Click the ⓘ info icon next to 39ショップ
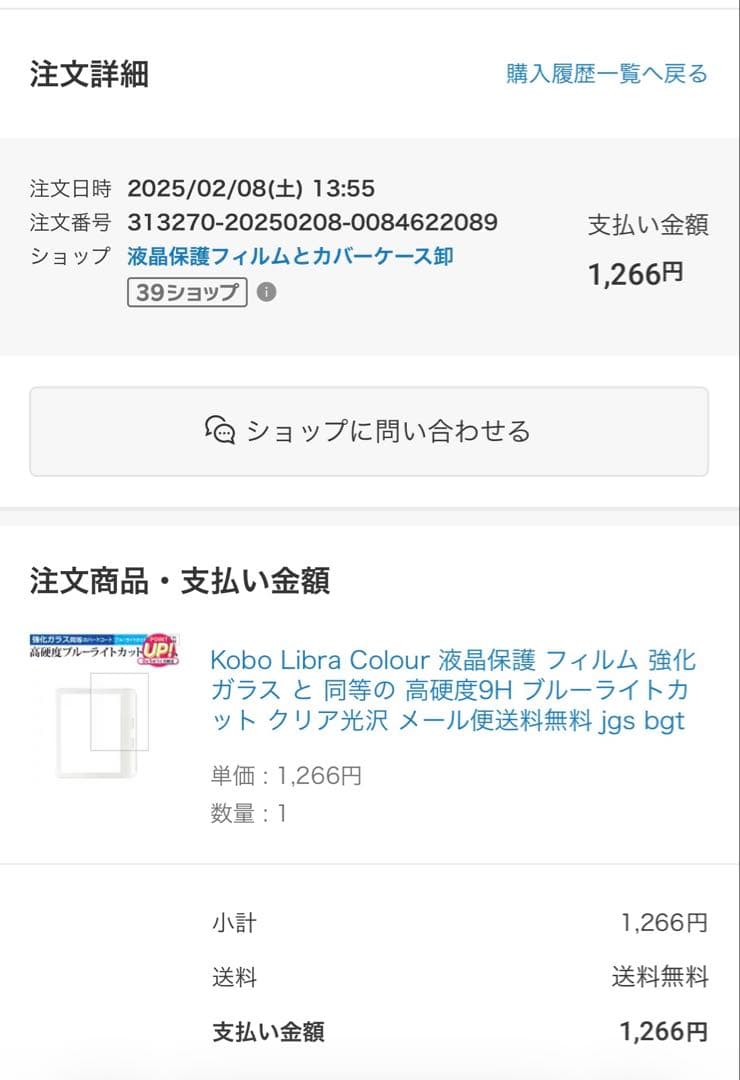740x1080 pixels. click(265, 293)
